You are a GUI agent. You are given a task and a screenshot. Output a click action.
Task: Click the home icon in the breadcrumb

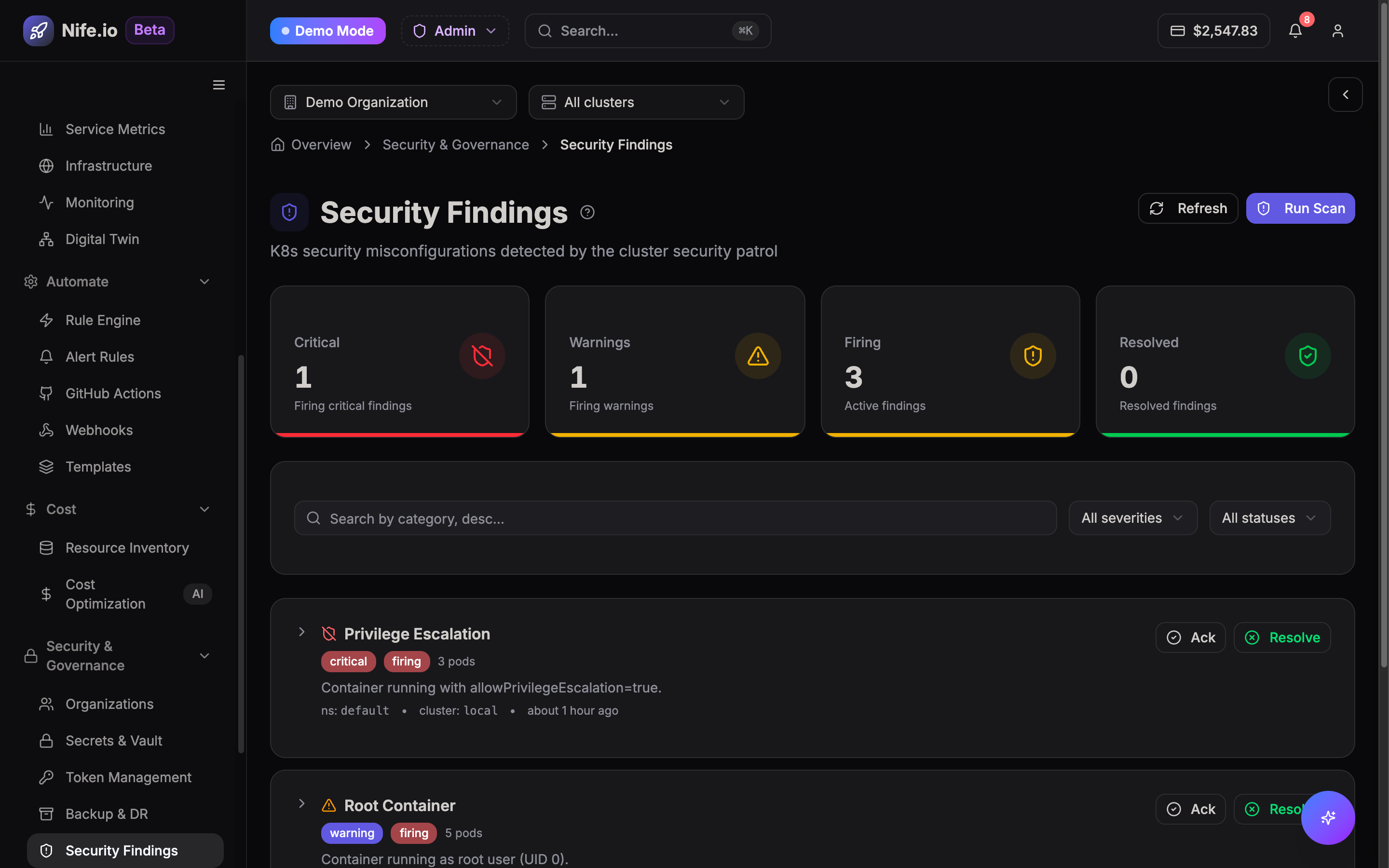[278, 145]
